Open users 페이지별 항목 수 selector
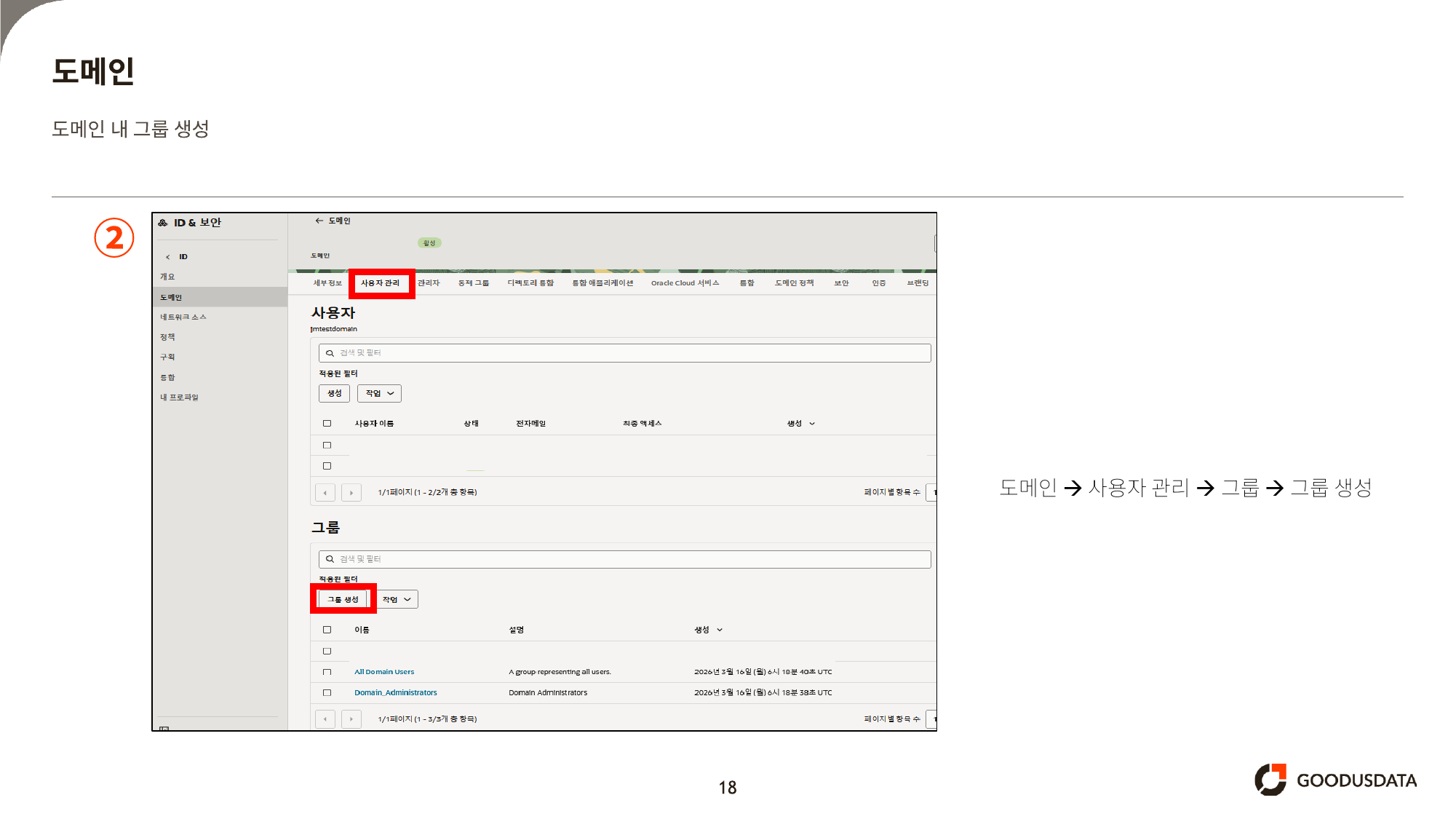The height and width of the screenshot is (819, 1456). [931, 493]
